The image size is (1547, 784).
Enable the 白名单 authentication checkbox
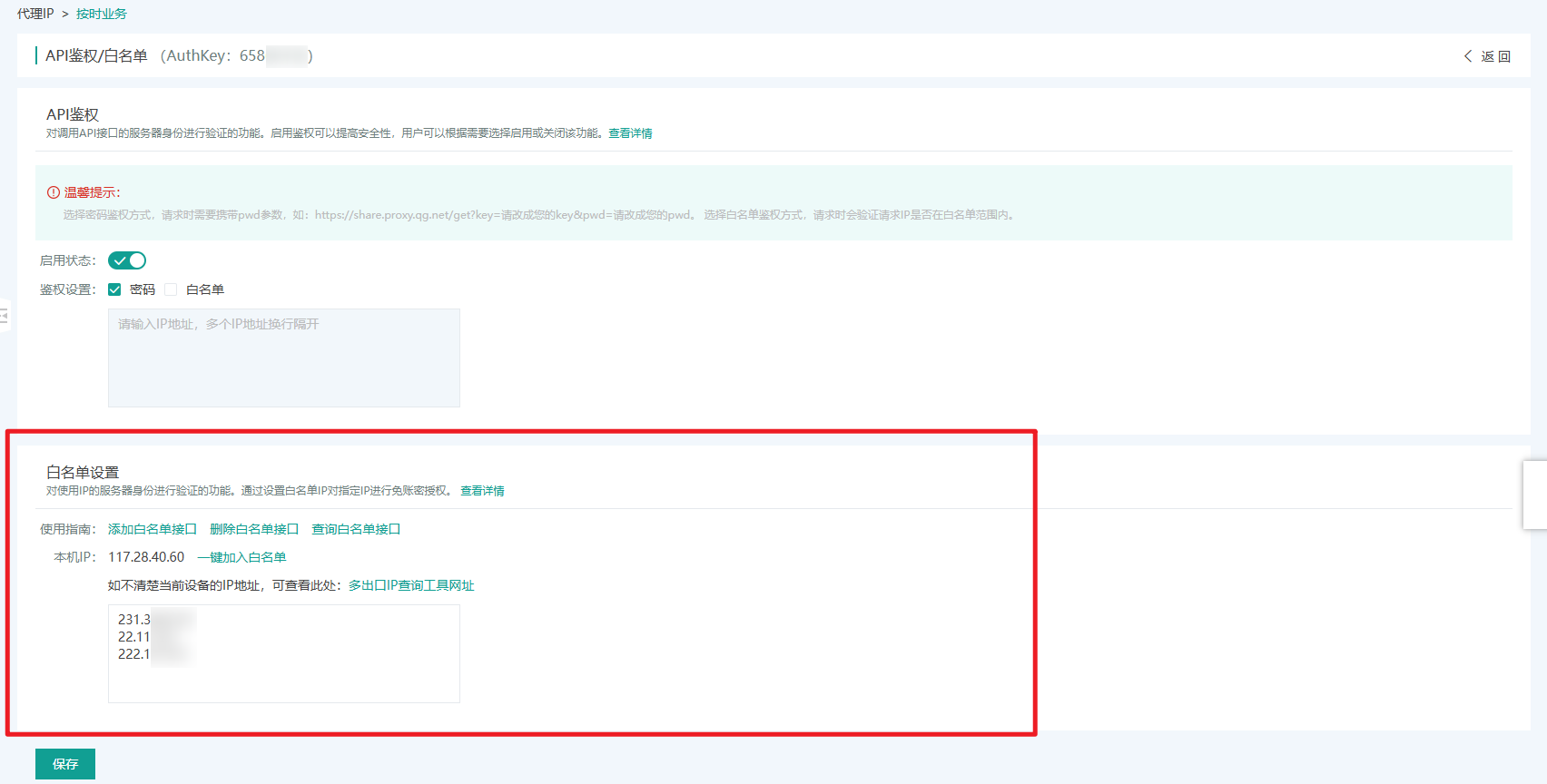point(171,289)
